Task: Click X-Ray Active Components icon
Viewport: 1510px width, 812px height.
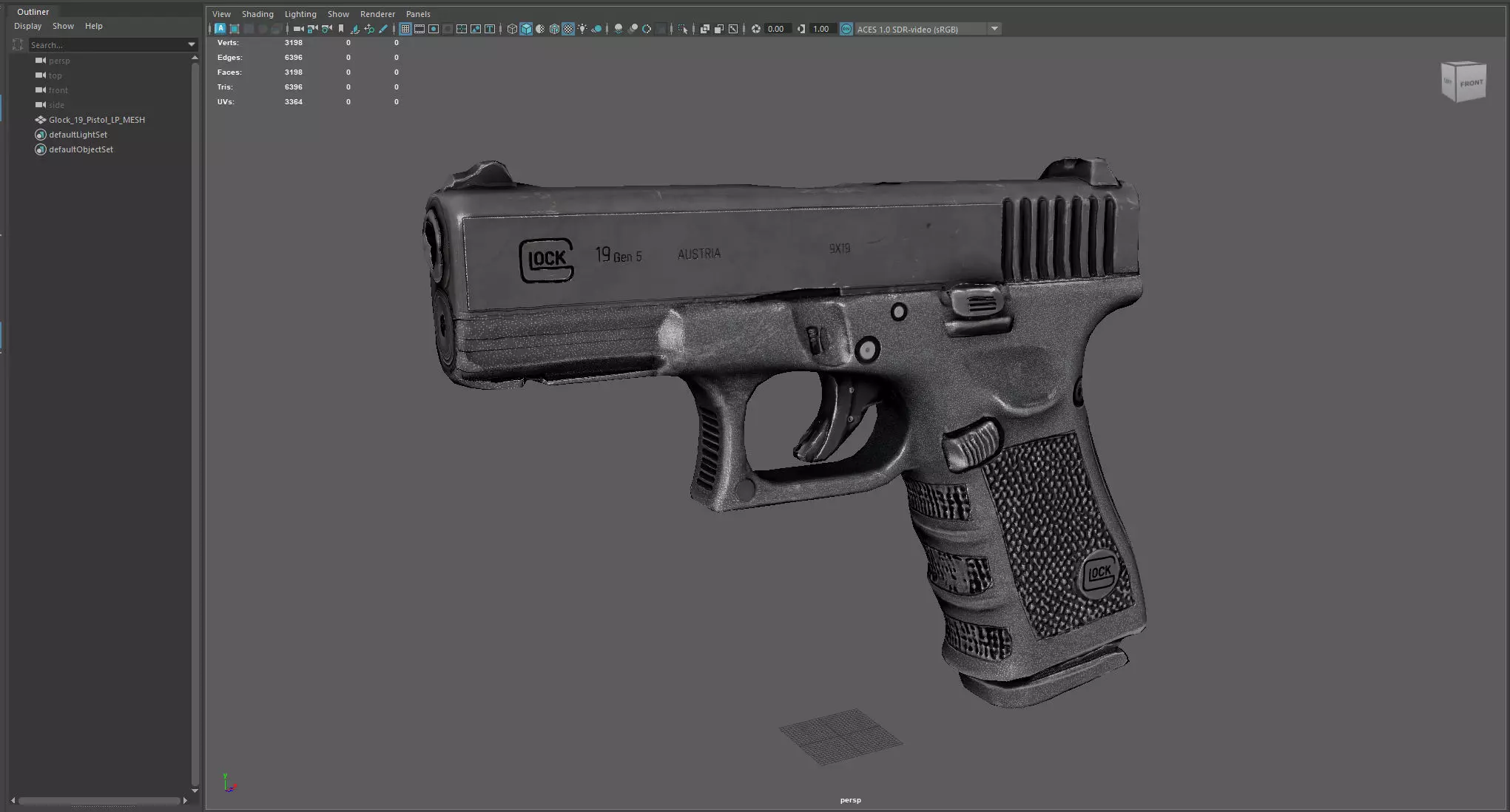Action: pos(719,29)
